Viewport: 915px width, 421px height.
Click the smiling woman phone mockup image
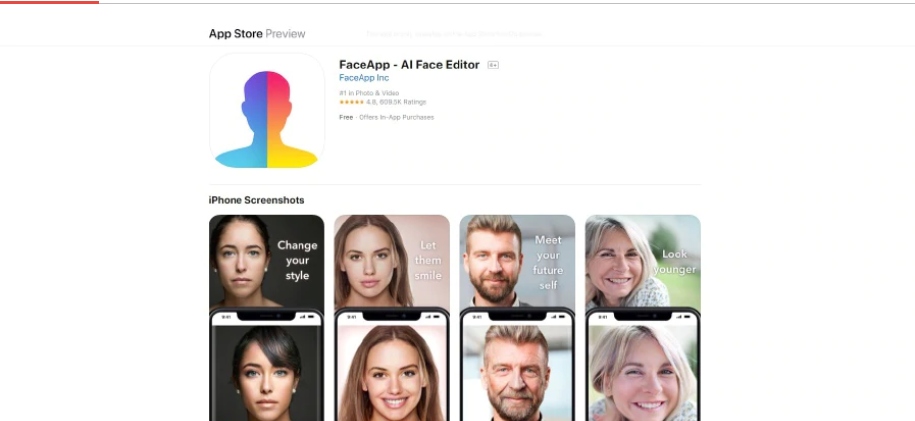tap(392, 365)
